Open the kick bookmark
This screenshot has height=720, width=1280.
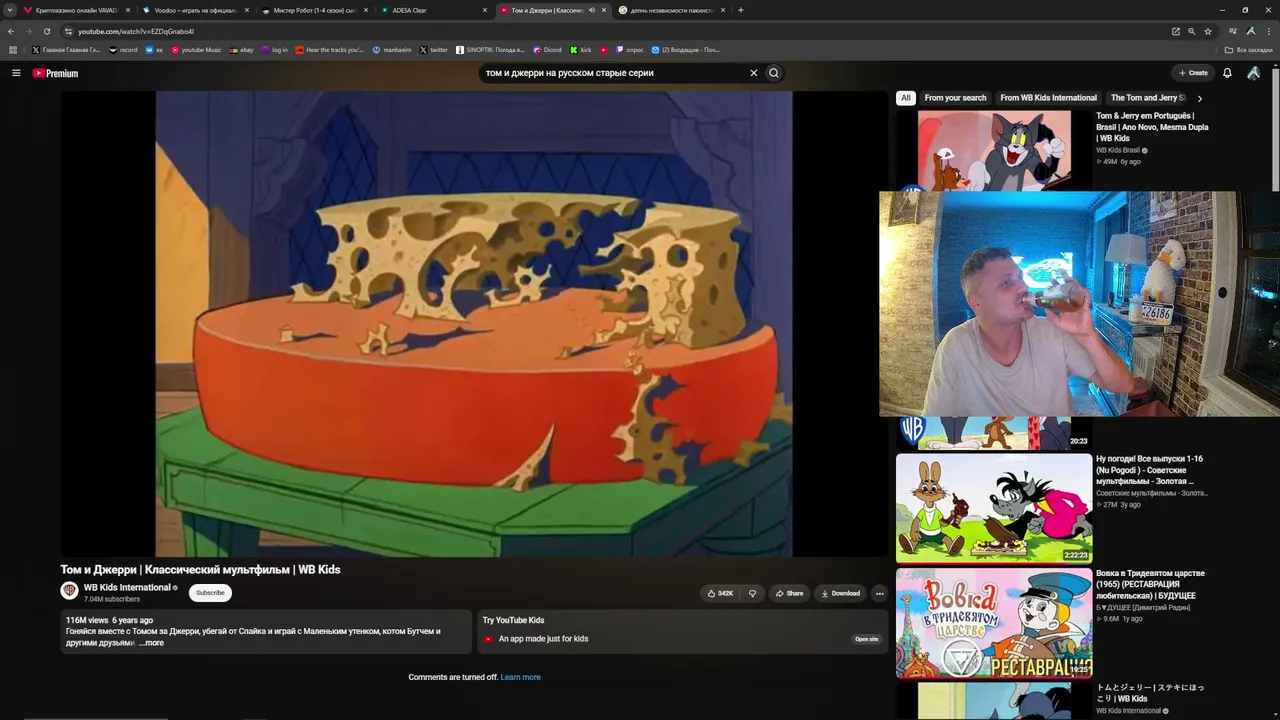click(x=581, y=50)
